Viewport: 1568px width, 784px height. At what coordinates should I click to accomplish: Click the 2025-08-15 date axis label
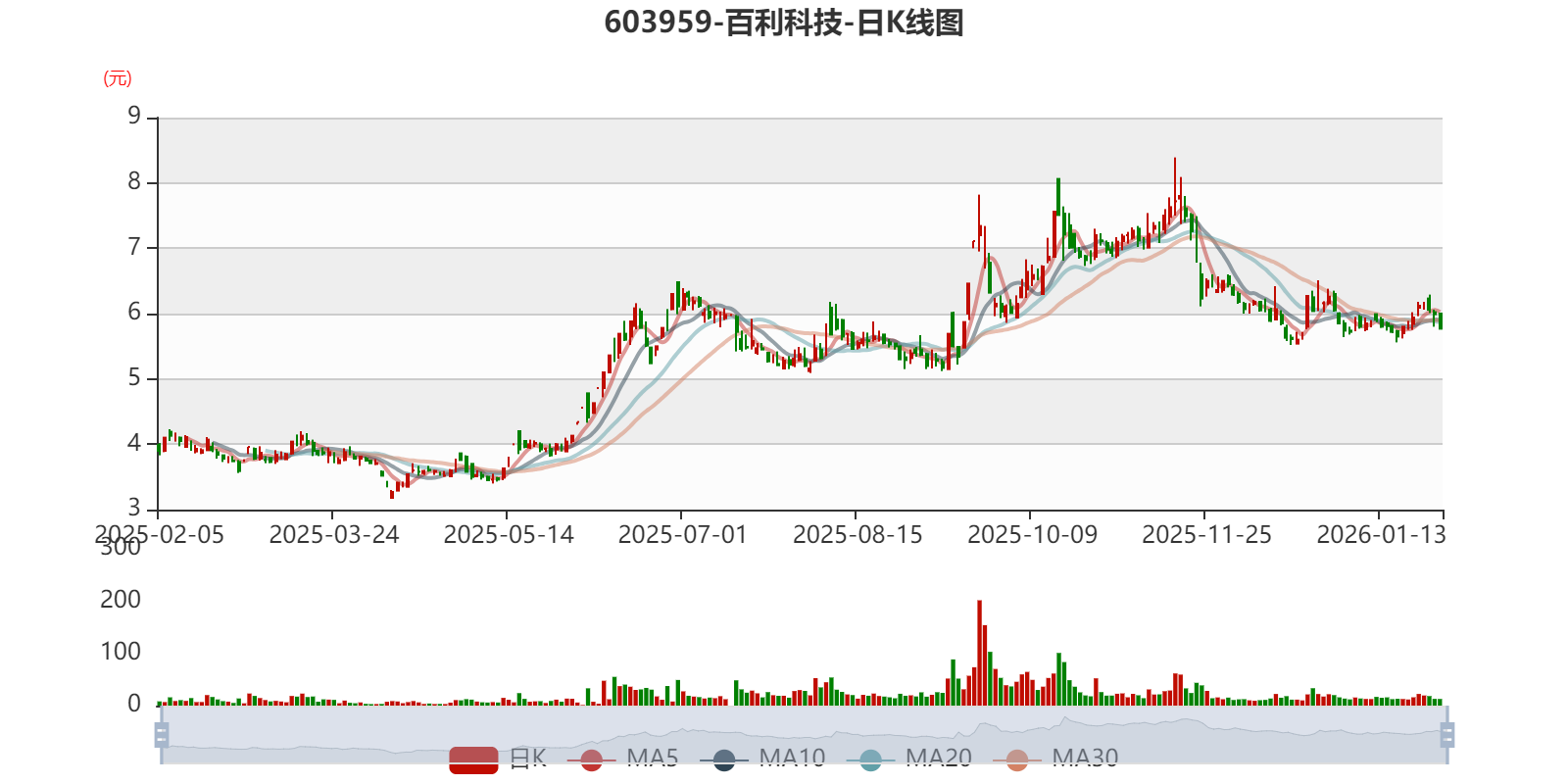tap(857, 534)
